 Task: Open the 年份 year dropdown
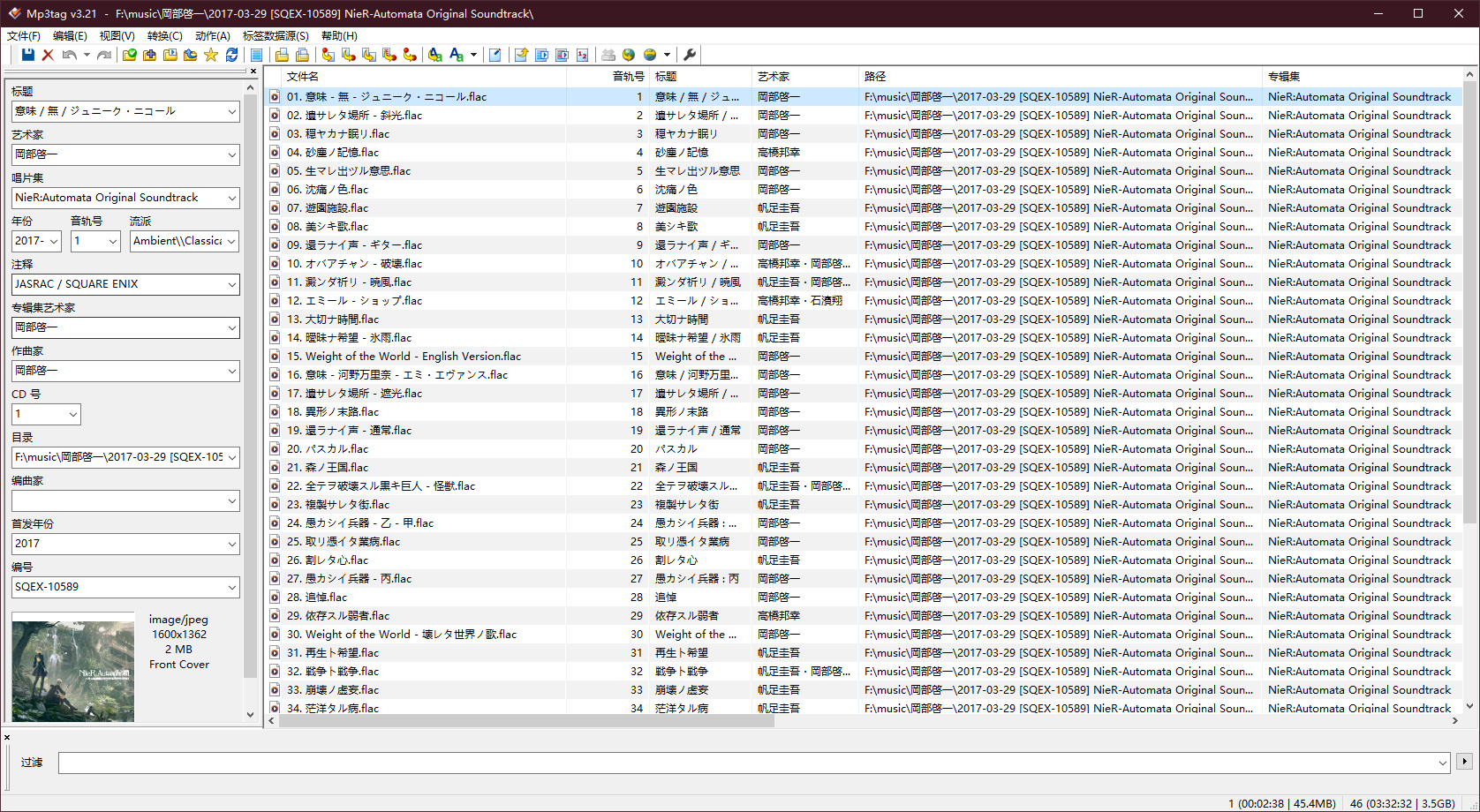click(x=52, y=240)
